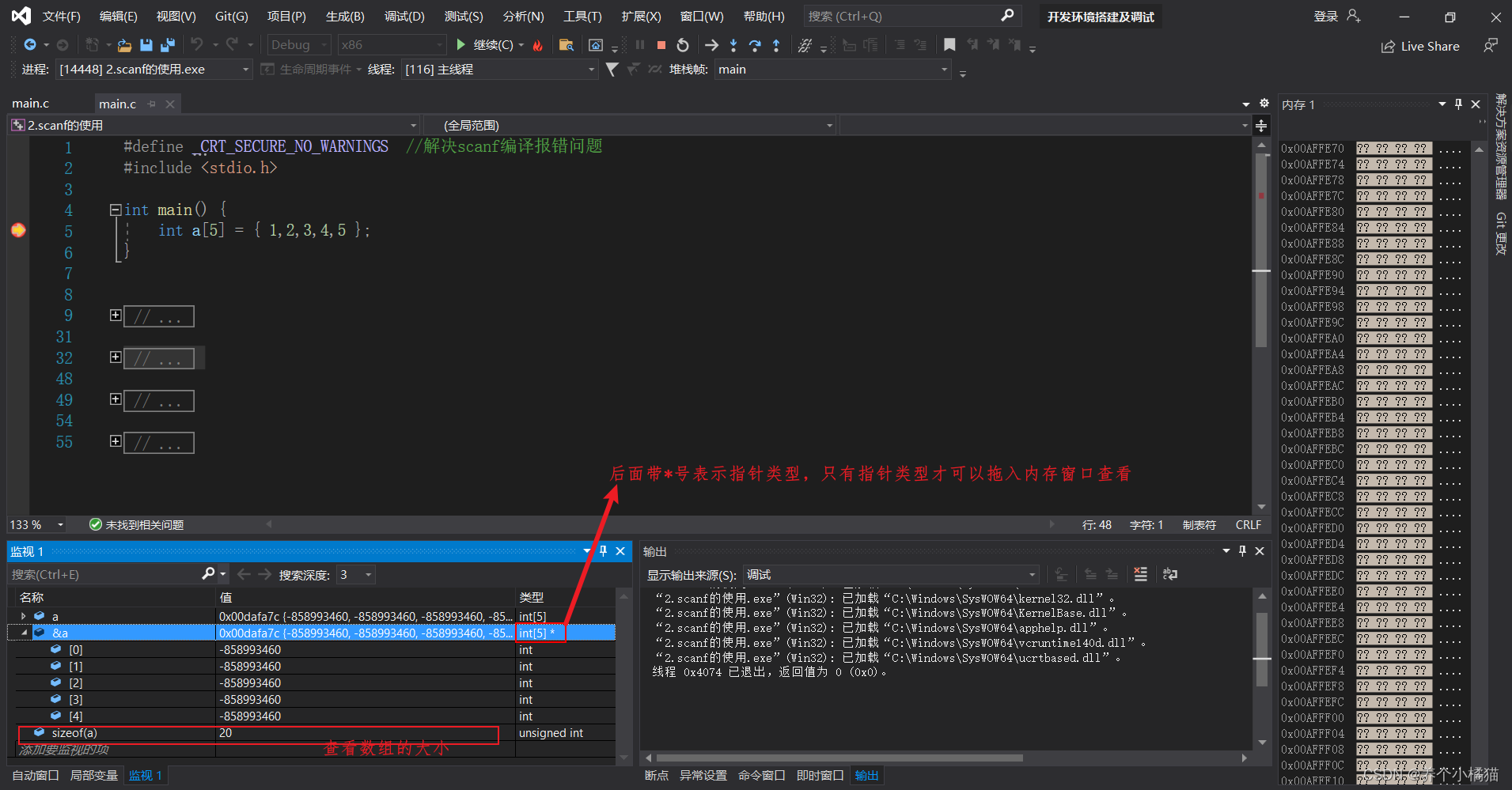The height and width of the screenshot is (790, 1512).
Task: Click the sizeof(a) watch row
Action: pyautogui.click(x=314, y=733)
